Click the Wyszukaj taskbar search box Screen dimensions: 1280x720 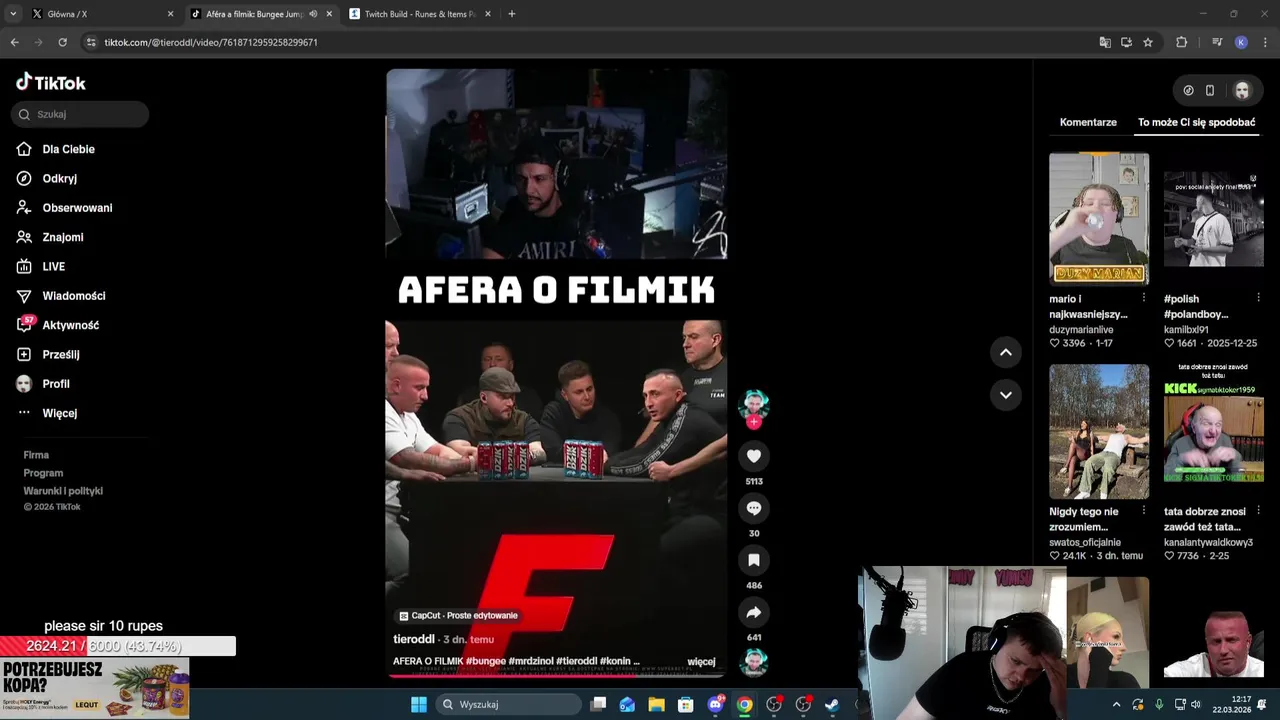pos(508,704)
